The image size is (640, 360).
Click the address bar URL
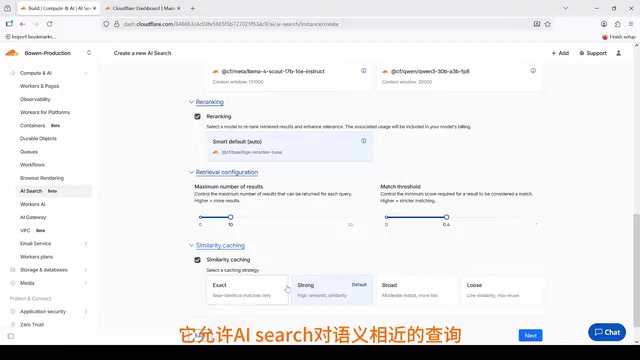click(x=231, y=24)
